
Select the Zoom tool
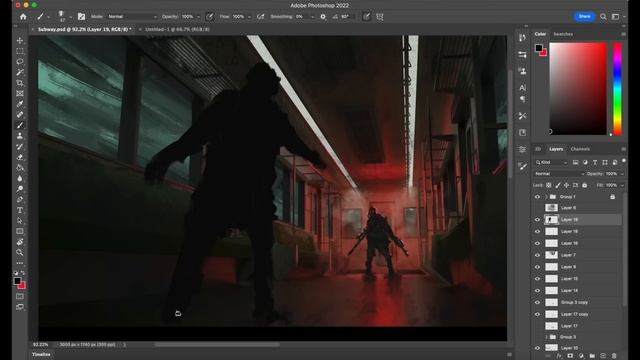[20, 253]
